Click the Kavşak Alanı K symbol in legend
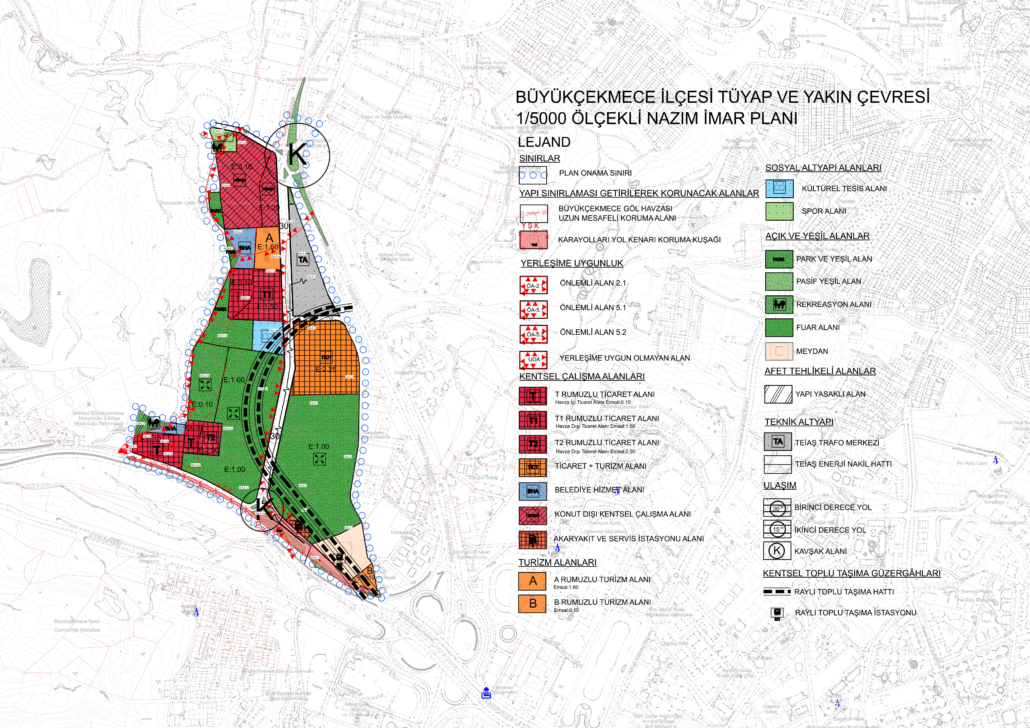1030x728 pixels. 779,552
